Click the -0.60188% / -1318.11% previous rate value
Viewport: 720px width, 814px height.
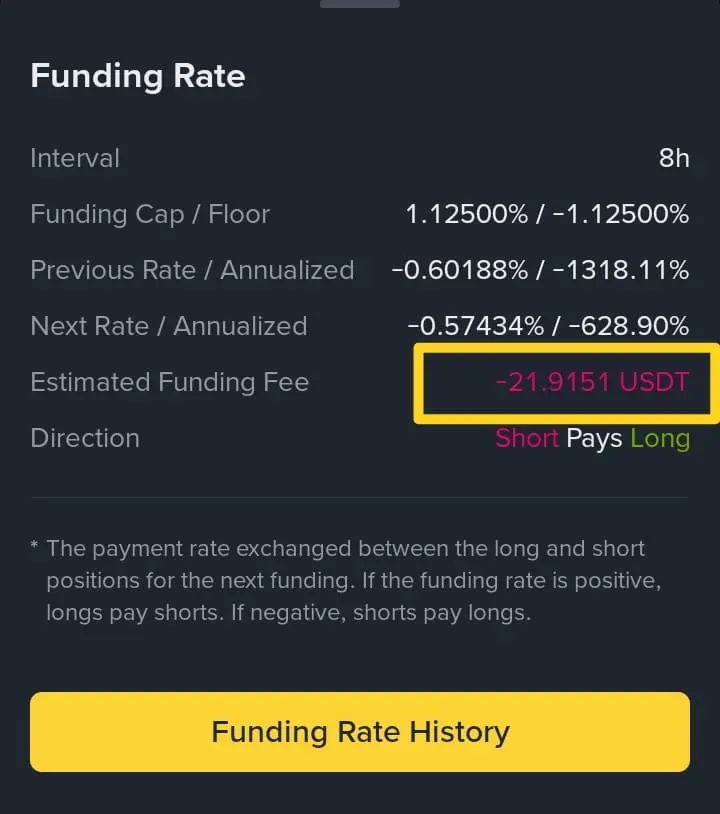(x=539, y=270)
